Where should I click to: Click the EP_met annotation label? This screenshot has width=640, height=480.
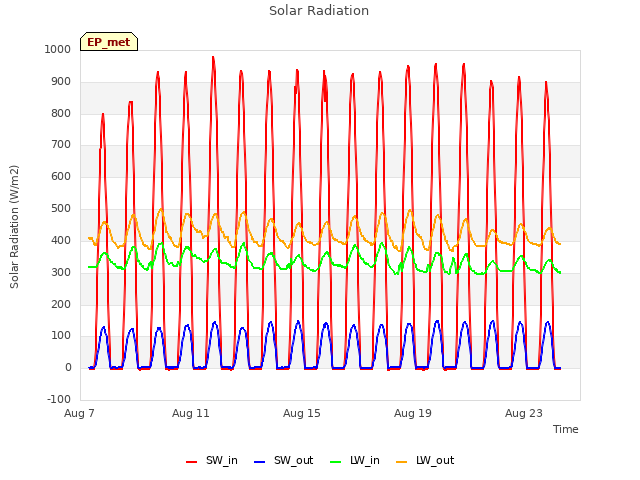click(109, 42)
